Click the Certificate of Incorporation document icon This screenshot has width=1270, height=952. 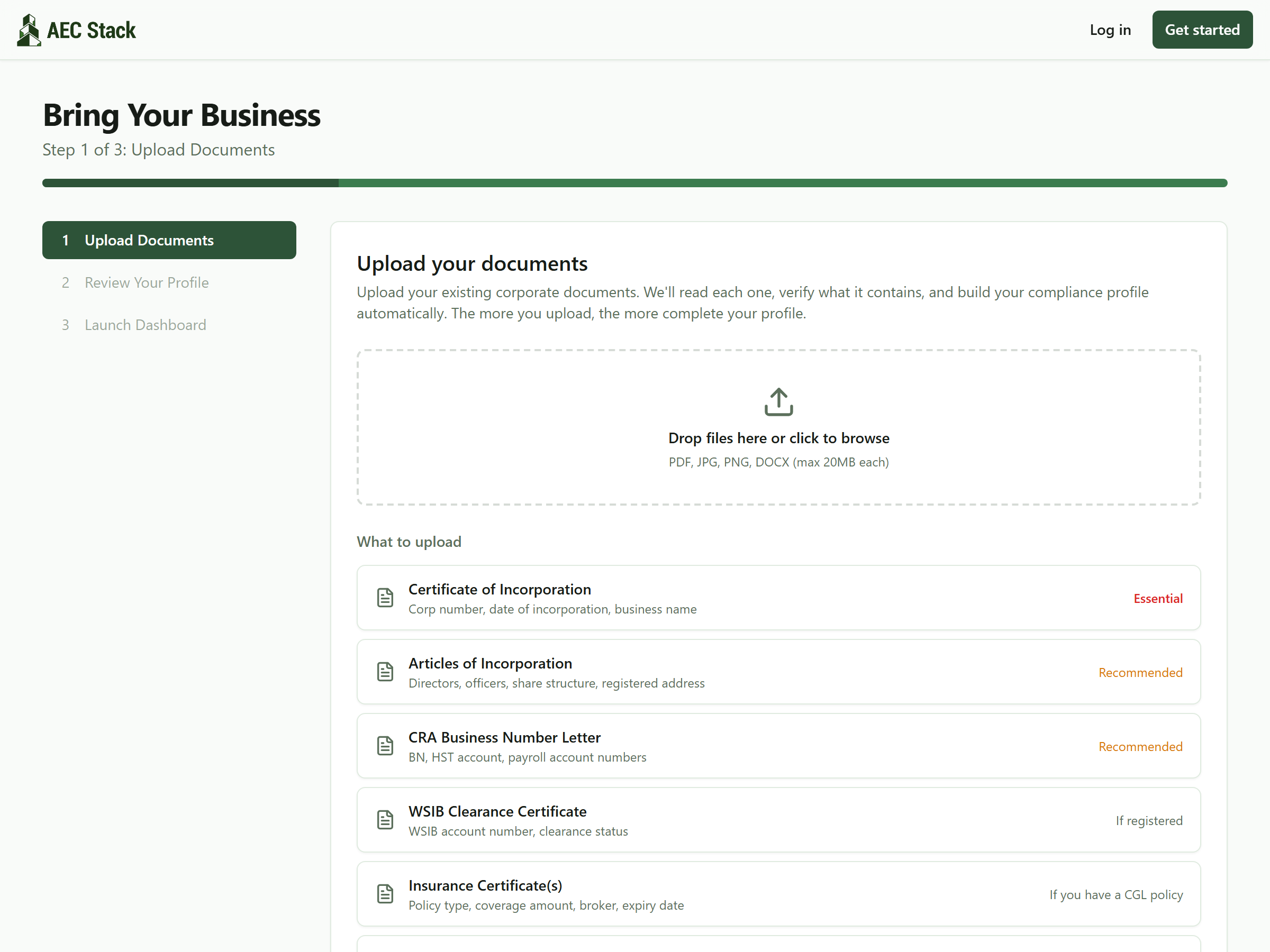pyautogui.click(x=385, y=597)
